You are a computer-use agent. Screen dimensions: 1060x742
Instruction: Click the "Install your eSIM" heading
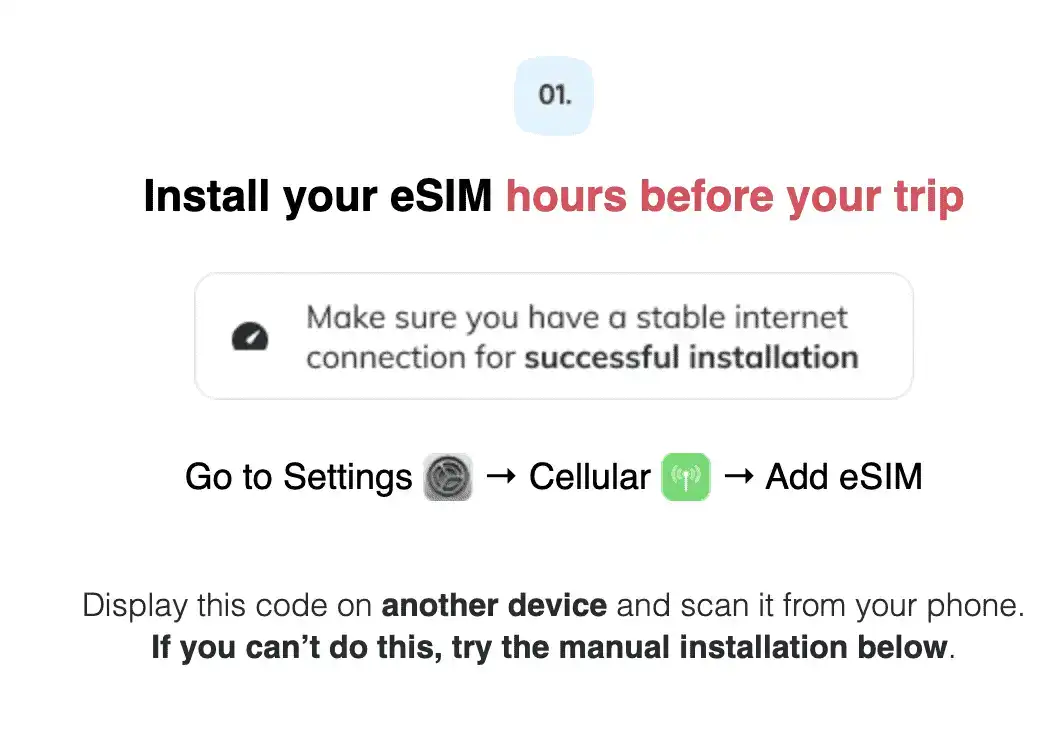[318, 196]
